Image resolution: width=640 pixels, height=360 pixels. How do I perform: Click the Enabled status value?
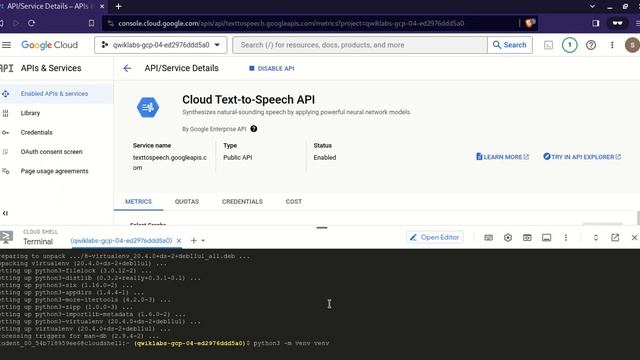coord(324,158)
